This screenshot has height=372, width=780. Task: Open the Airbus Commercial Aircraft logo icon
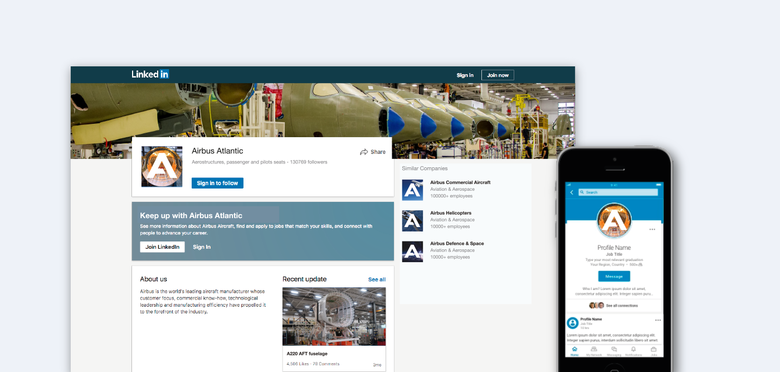pyautogui.click(x=412, y=190)
